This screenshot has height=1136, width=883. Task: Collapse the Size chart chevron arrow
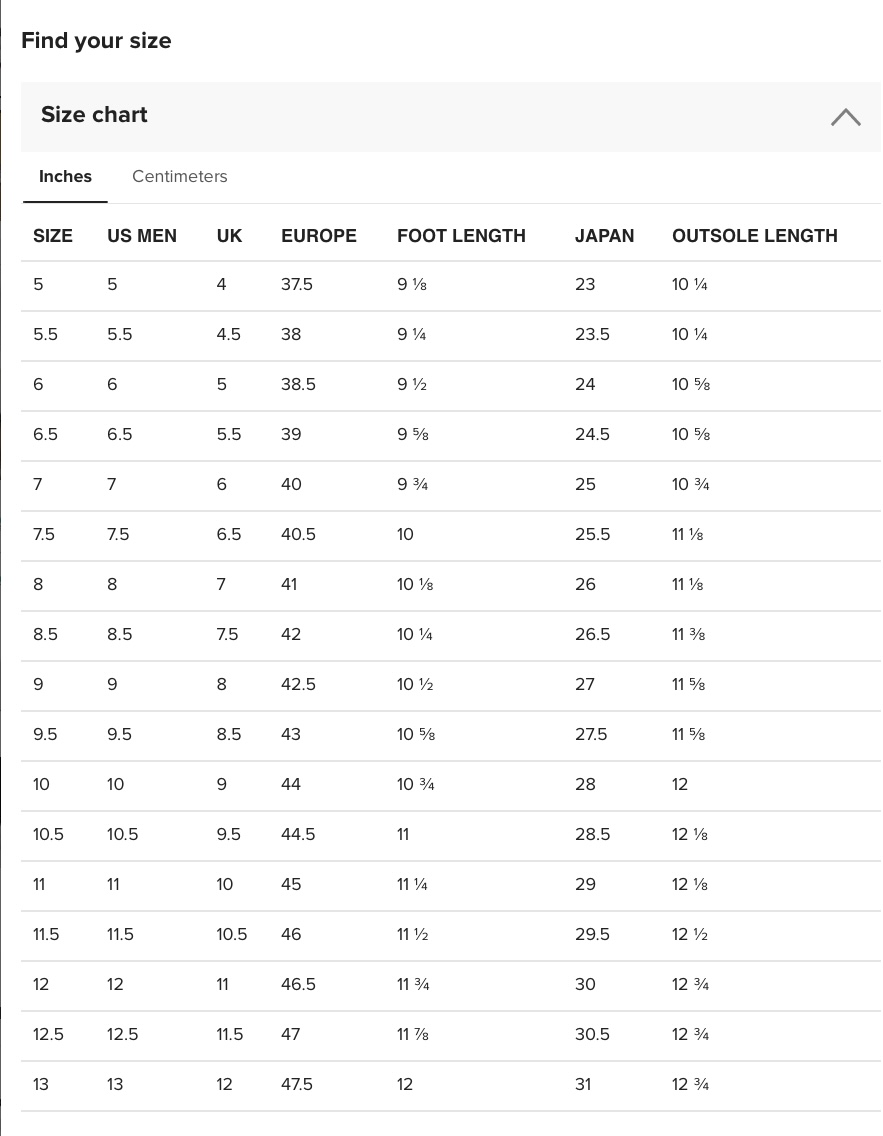click(845, 117)
